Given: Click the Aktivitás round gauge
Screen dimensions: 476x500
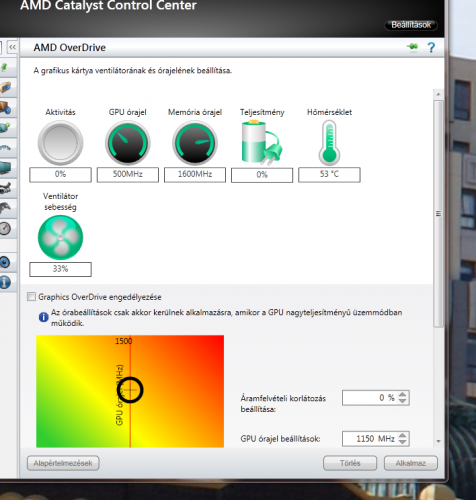Looking at the screenshot, I should coord(60,143).
